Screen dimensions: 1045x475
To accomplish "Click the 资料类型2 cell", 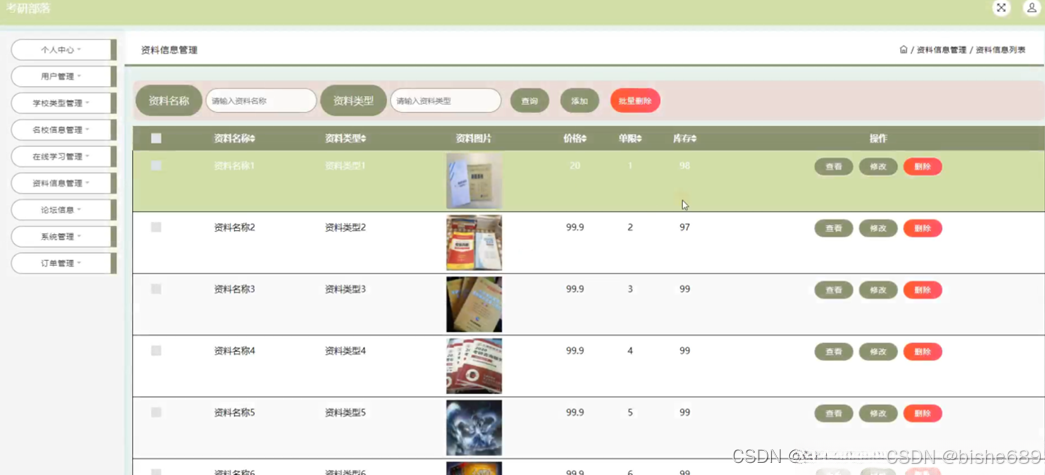I will coord(345,227).
